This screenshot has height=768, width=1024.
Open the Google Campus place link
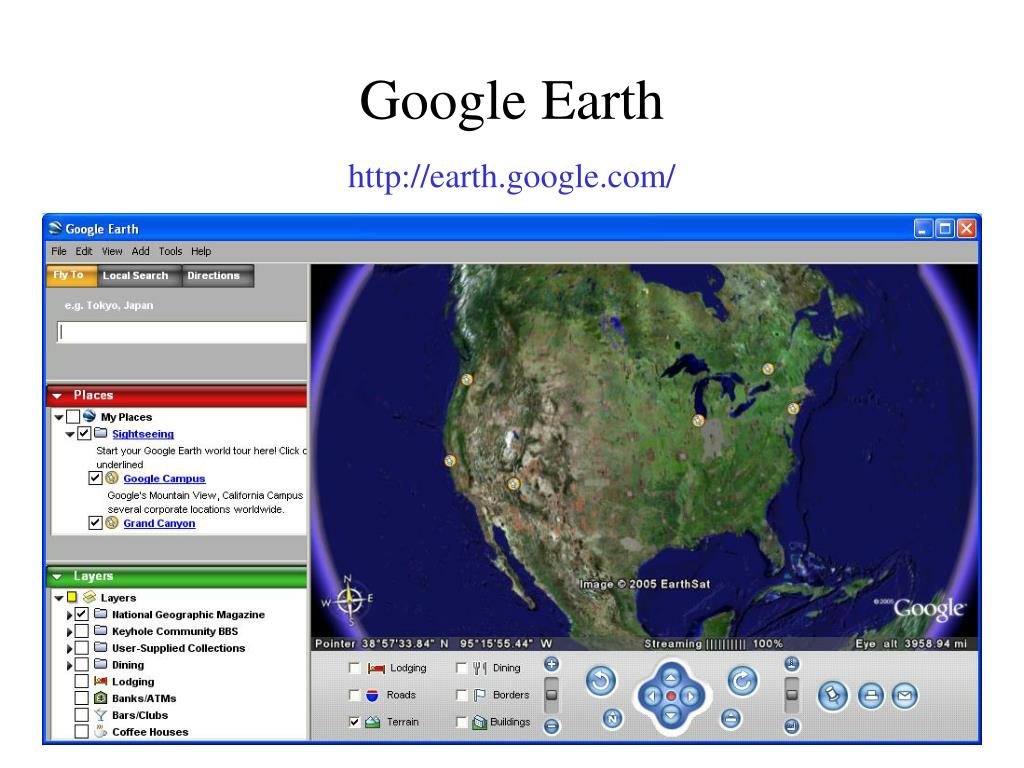click(164, 479)
